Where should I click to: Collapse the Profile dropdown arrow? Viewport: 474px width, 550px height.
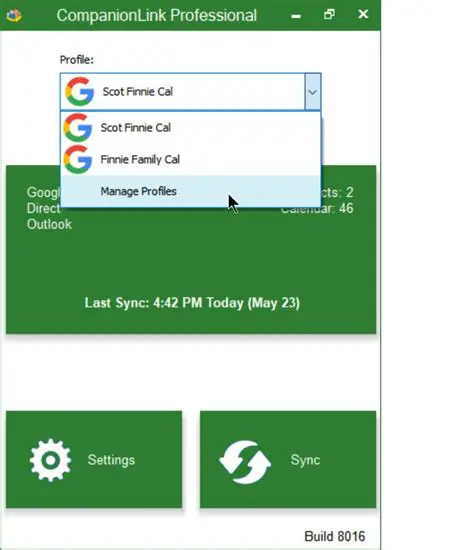(313, 92)
